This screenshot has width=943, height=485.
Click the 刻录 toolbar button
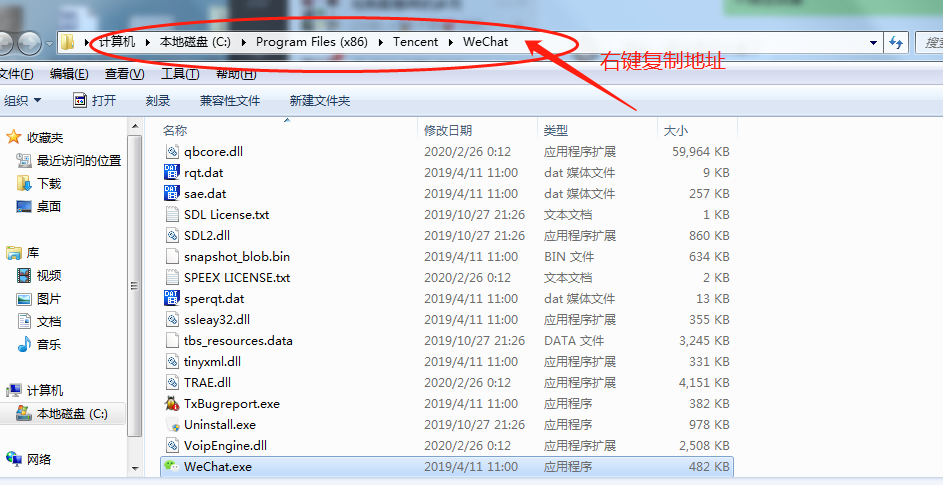pos(158,100)
